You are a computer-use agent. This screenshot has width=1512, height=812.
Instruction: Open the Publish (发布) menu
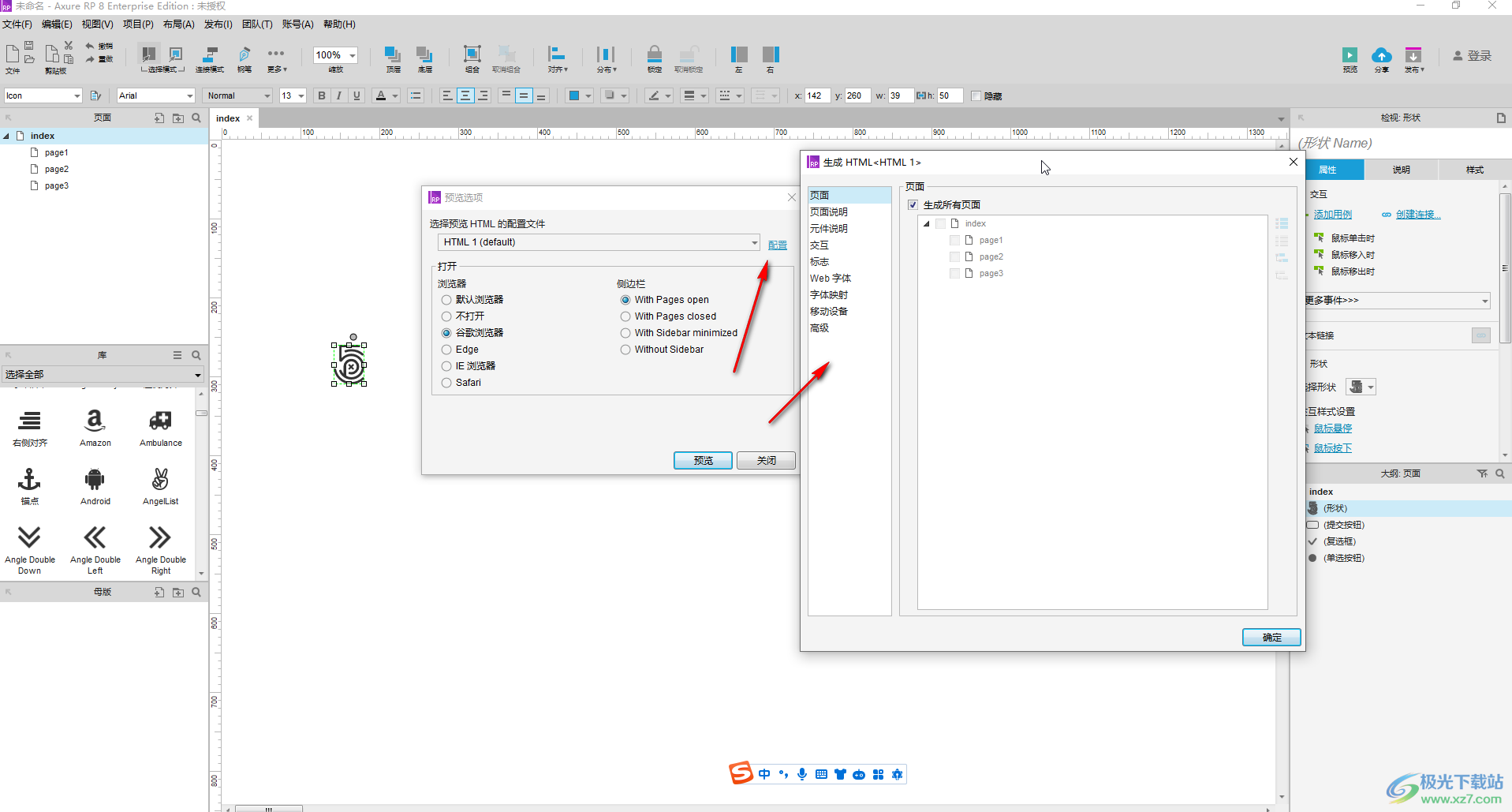(218, 24)
